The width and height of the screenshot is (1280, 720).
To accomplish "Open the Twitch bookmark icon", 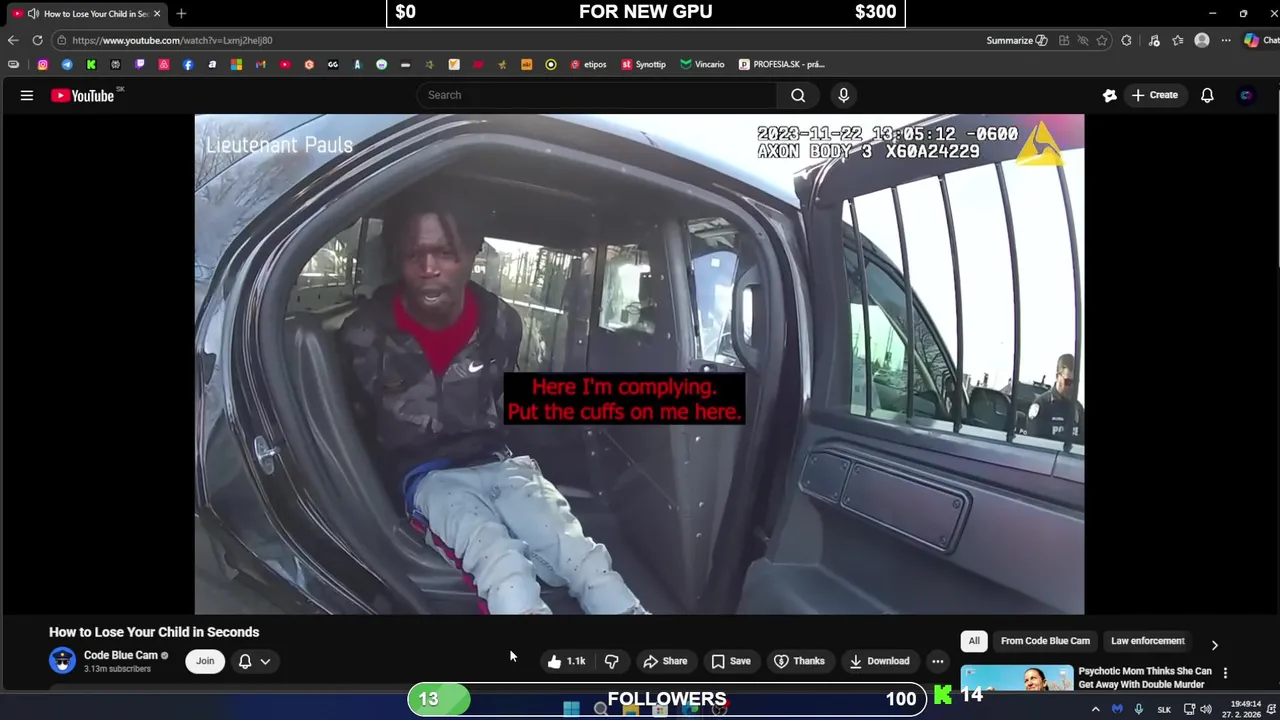I will click(139, 64).
